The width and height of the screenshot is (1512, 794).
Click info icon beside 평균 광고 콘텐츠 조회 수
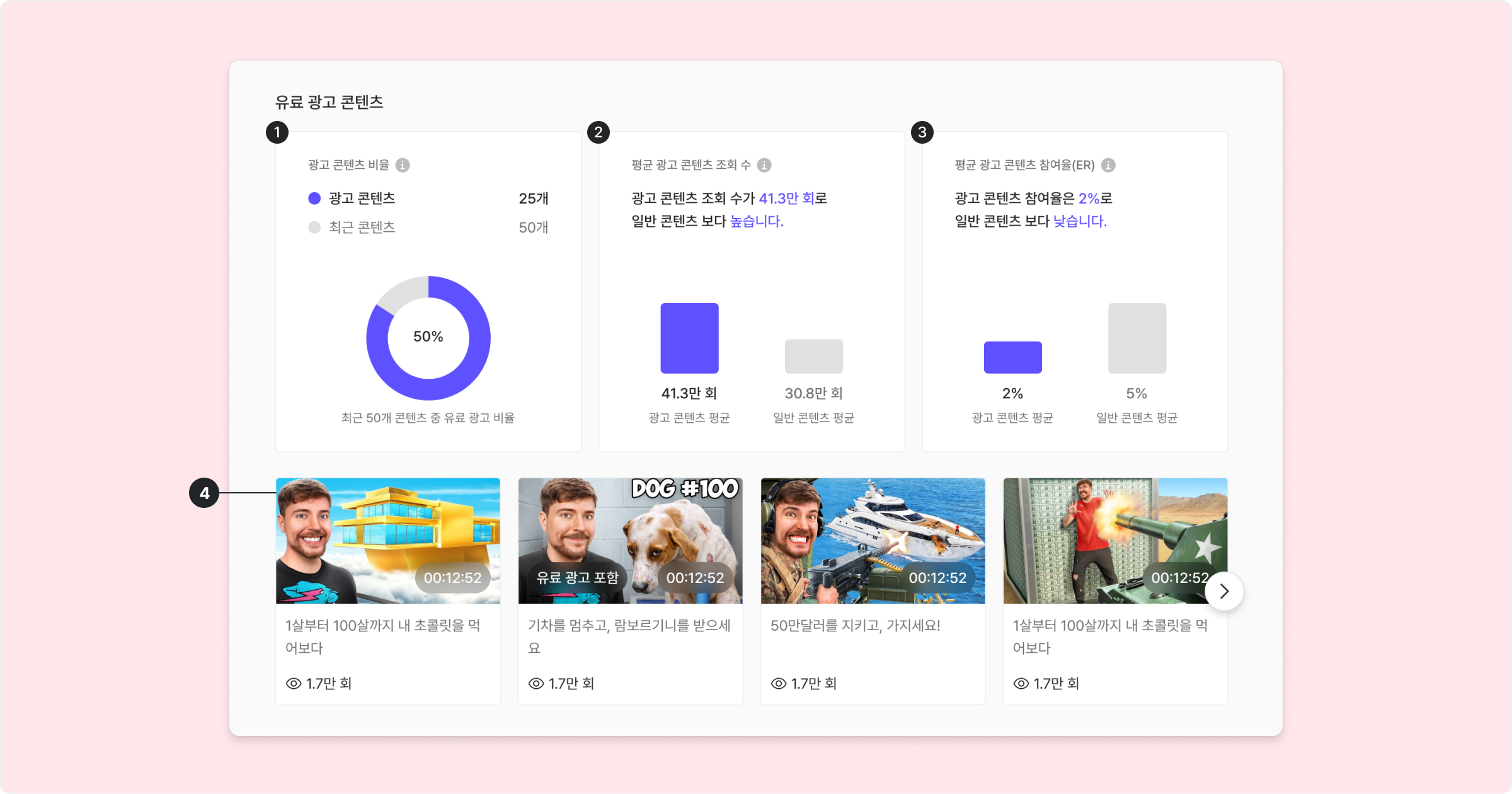pos(764,165)
